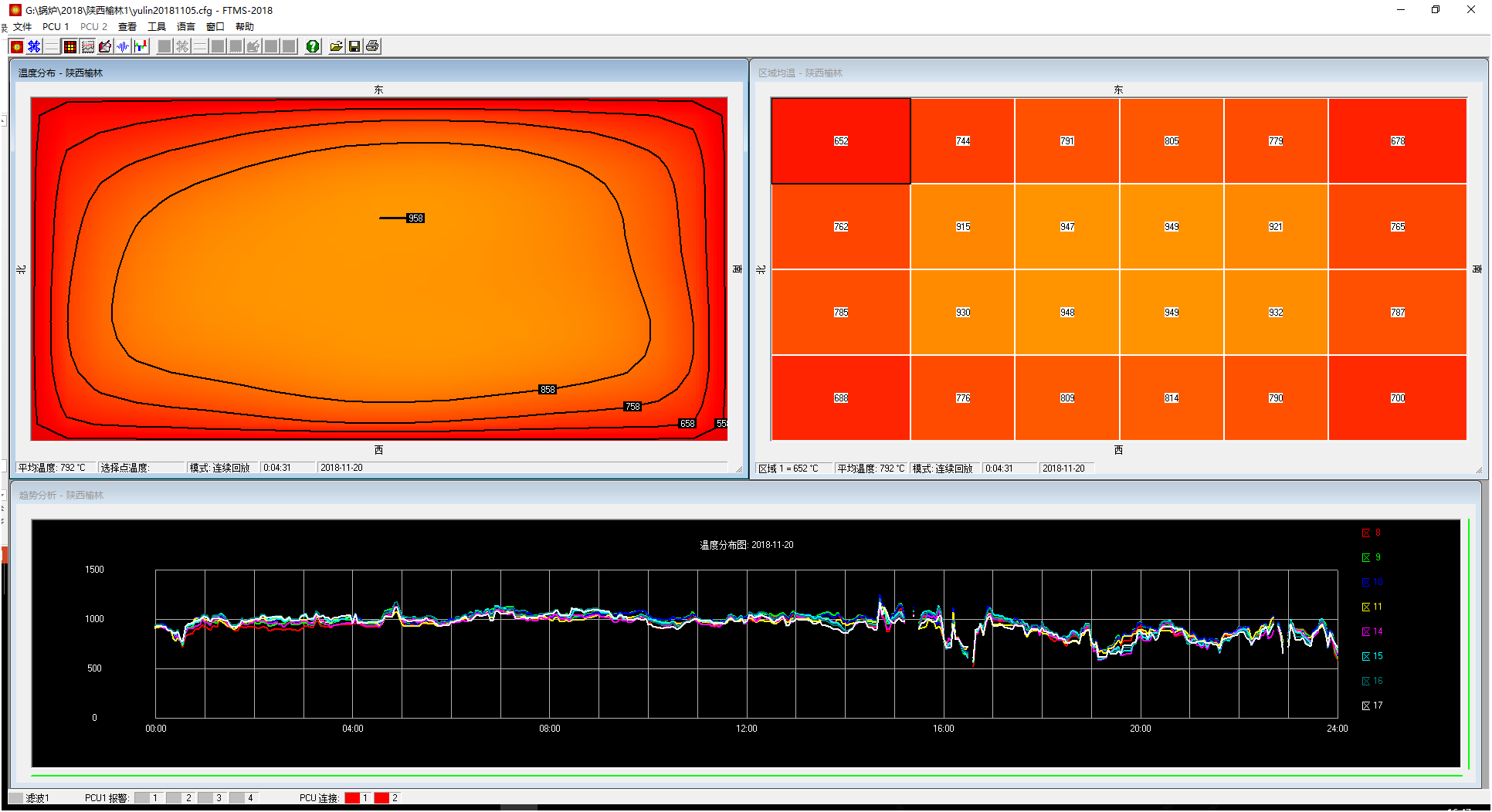Toggle trend series 17 checkbox
The height and width of the screenshot is (812, 1492).
(x=1366, y=705)
